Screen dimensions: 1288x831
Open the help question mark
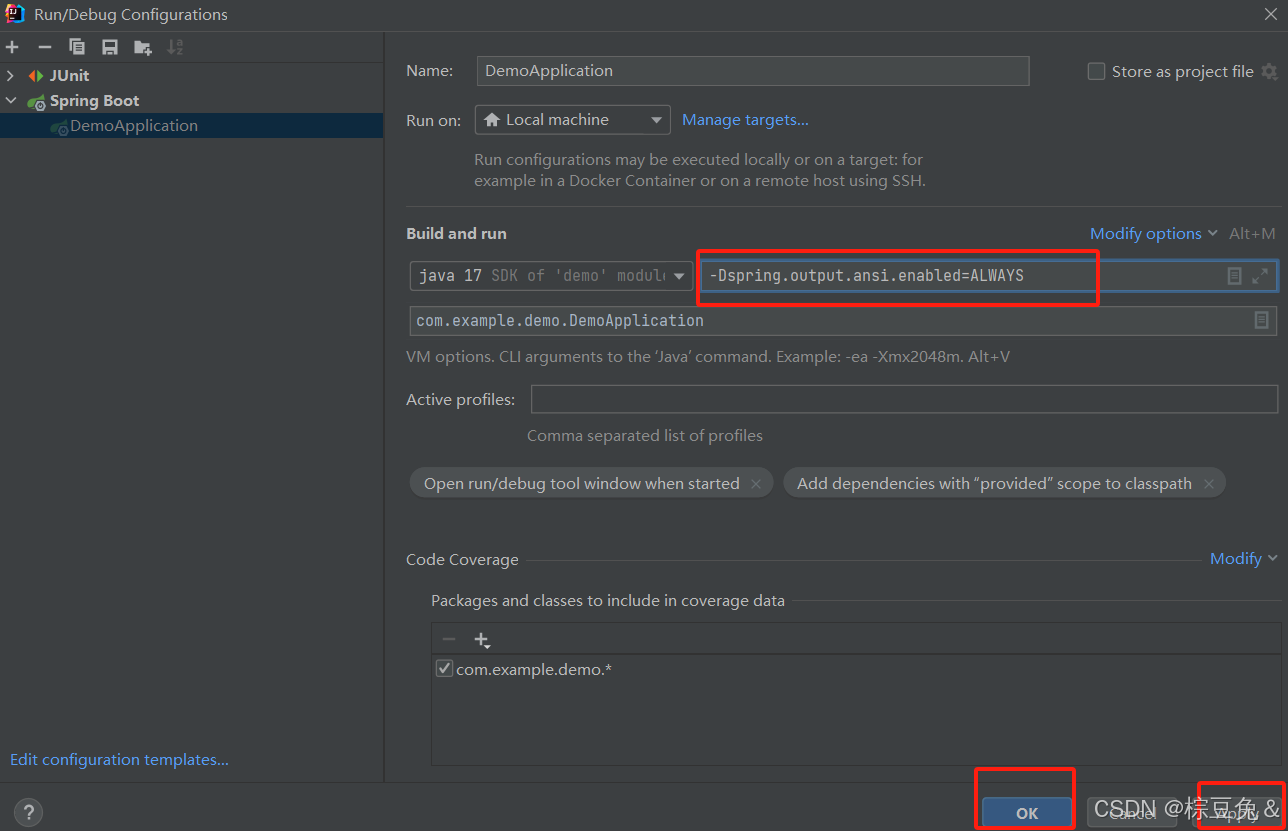tap(28, 812)
